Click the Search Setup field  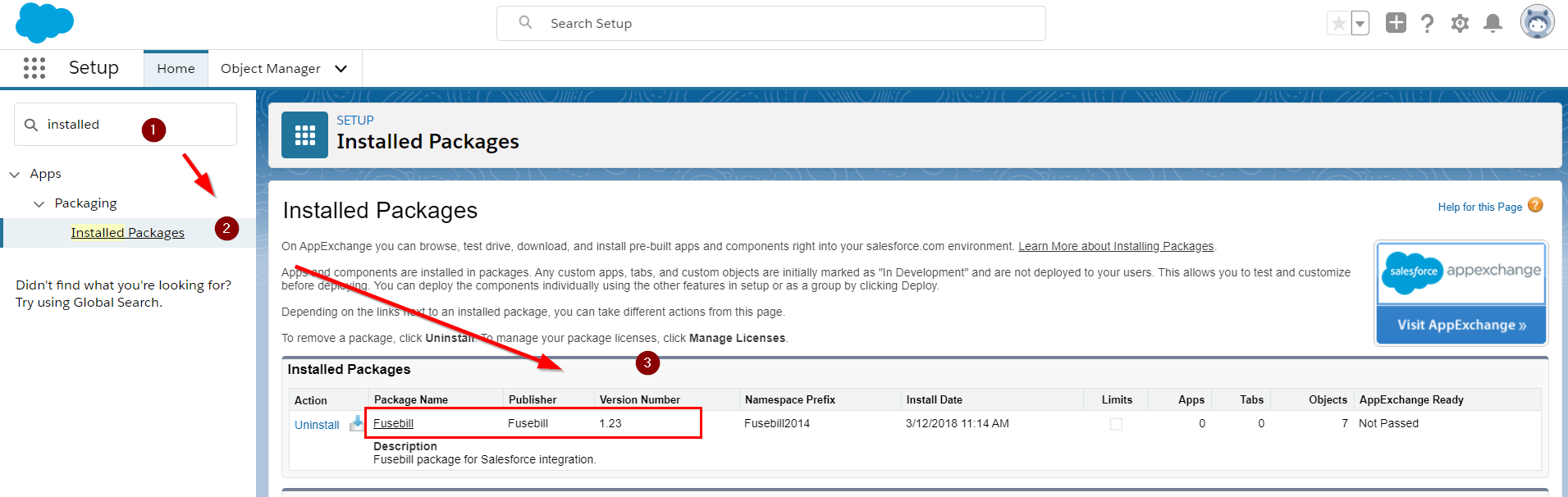click(x=771, y=23)
